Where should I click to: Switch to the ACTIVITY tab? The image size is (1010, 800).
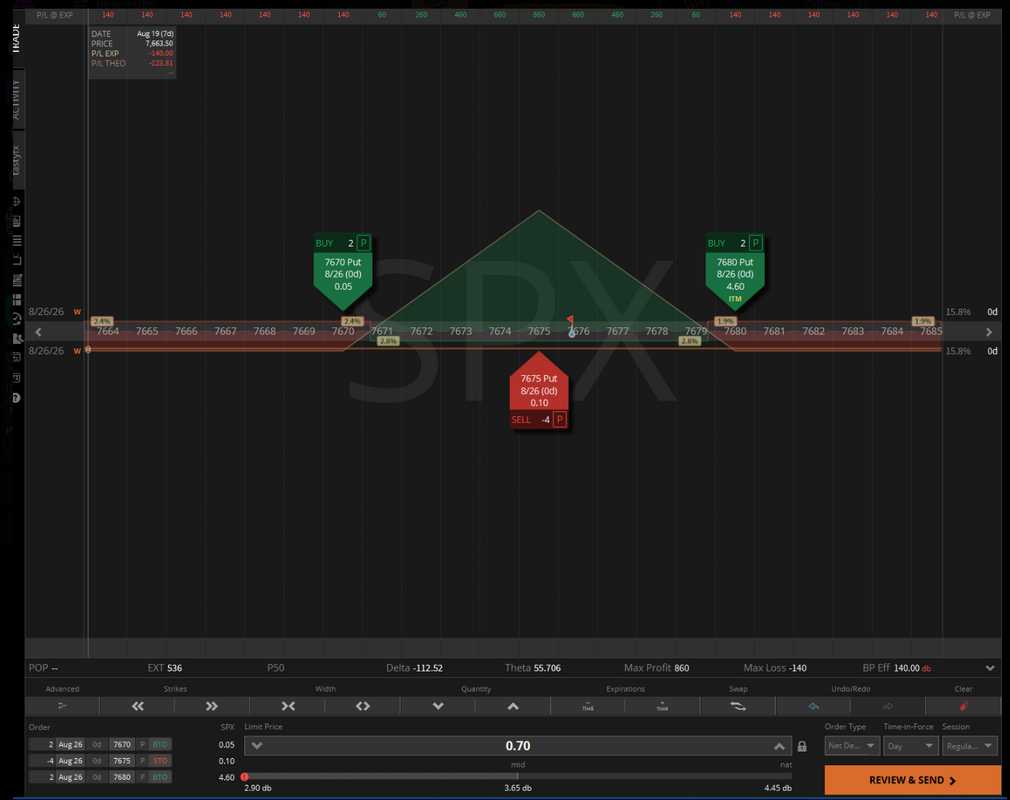(16, 100)
